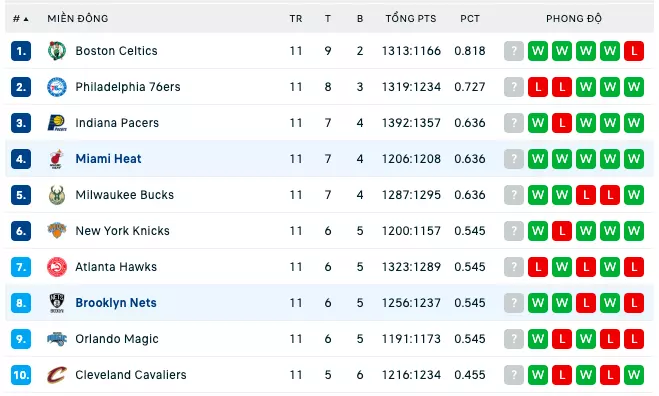Click the MIỀN ĐÔNG conference header
659x396 pixels.
coord(78,18)
